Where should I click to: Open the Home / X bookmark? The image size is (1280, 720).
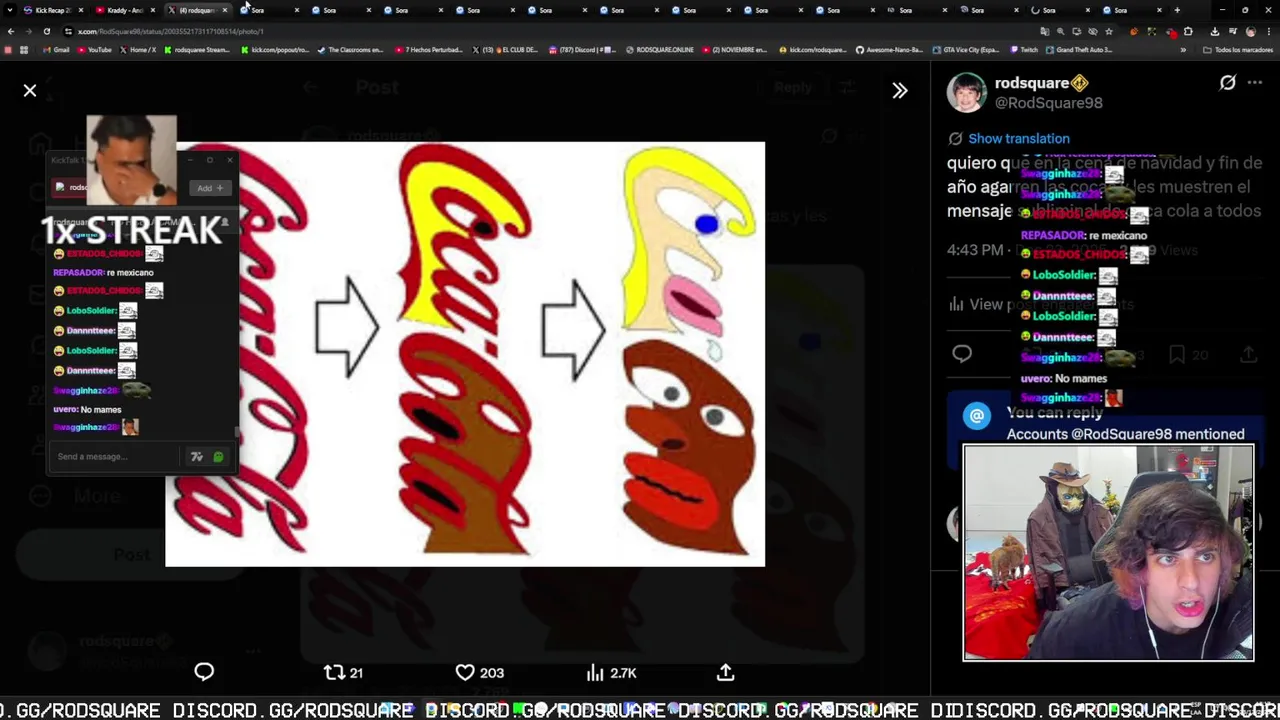coord(138,50)
